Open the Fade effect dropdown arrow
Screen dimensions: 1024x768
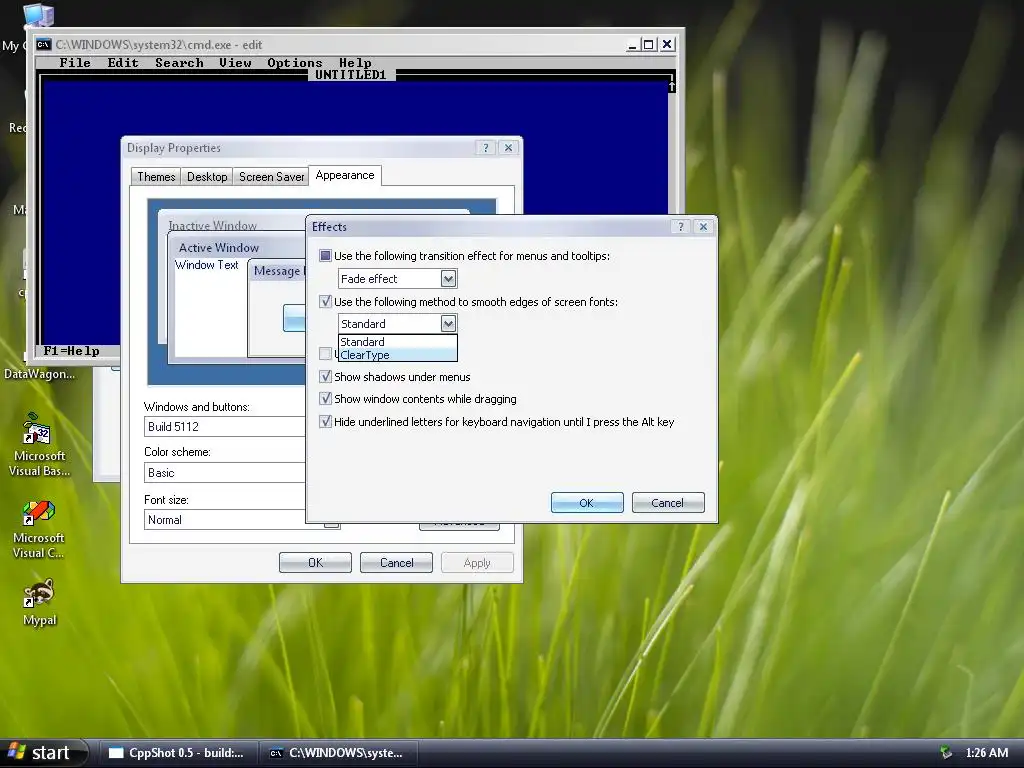448,279
